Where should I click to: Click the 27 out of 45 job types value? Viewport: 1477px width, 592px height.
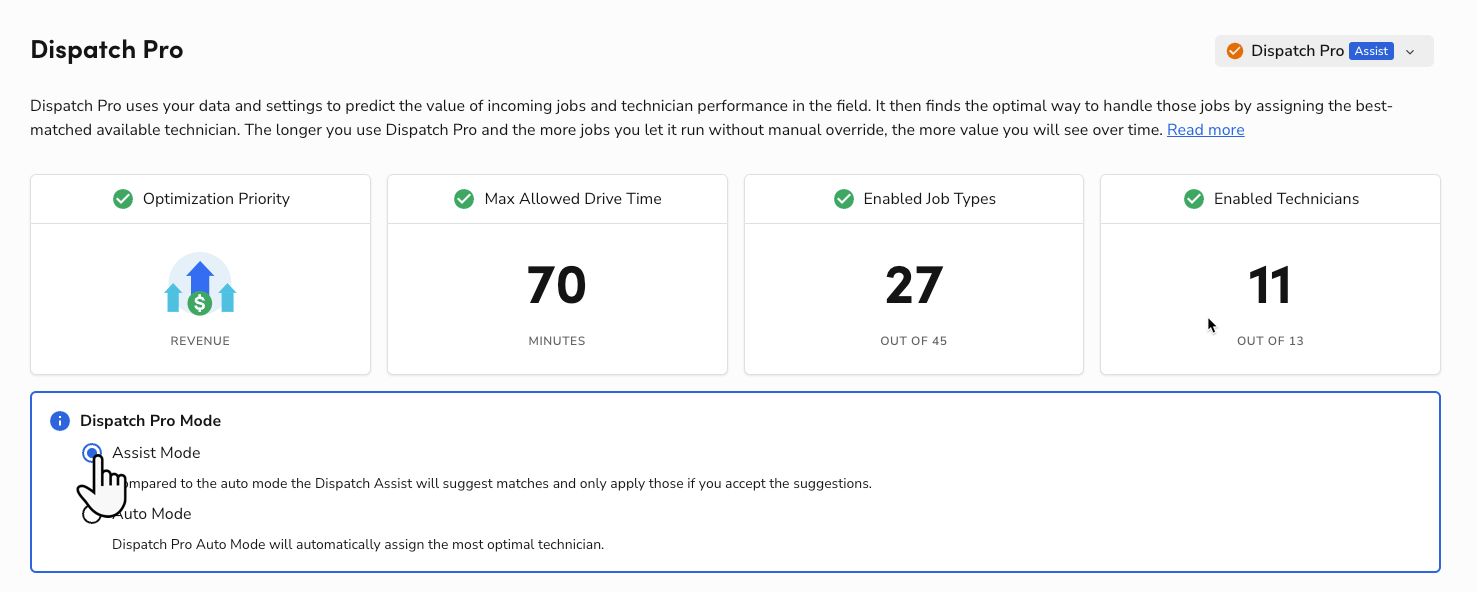pos(913,286)
